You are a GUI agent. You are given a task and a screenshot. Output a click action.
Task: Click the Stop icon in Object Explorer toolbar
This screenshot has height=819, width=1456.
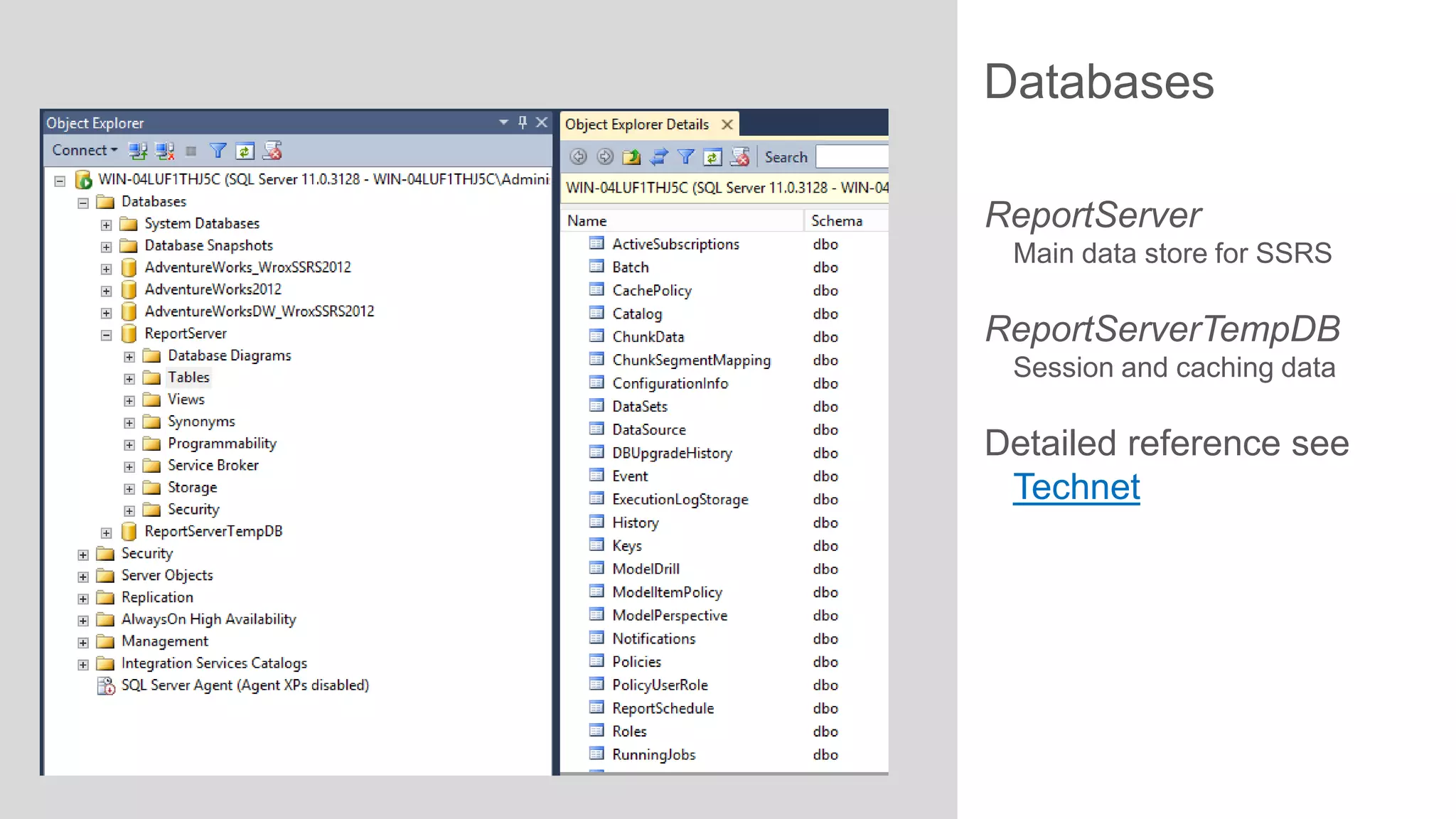click(191, 151)
